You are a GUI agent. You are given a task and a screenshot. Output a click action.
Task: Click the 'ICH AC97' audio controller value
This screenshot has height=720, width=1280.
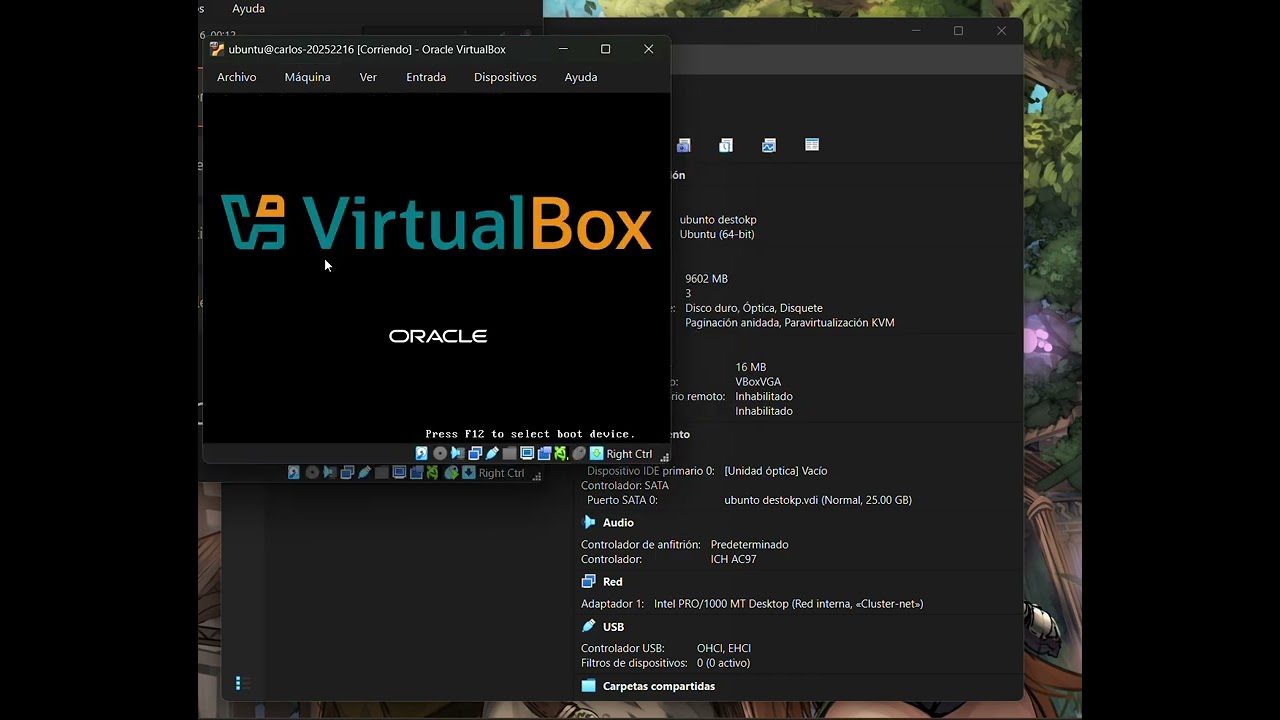(734, 559)
